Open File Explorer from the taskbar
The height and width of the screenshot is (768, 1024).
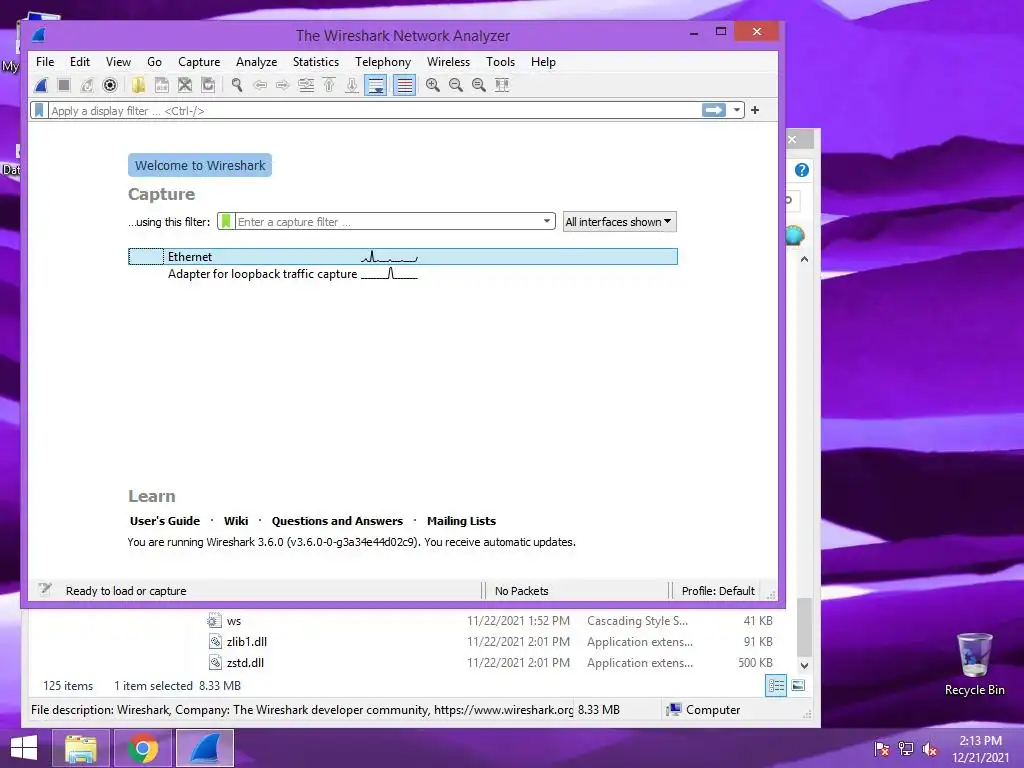point(80,748)
